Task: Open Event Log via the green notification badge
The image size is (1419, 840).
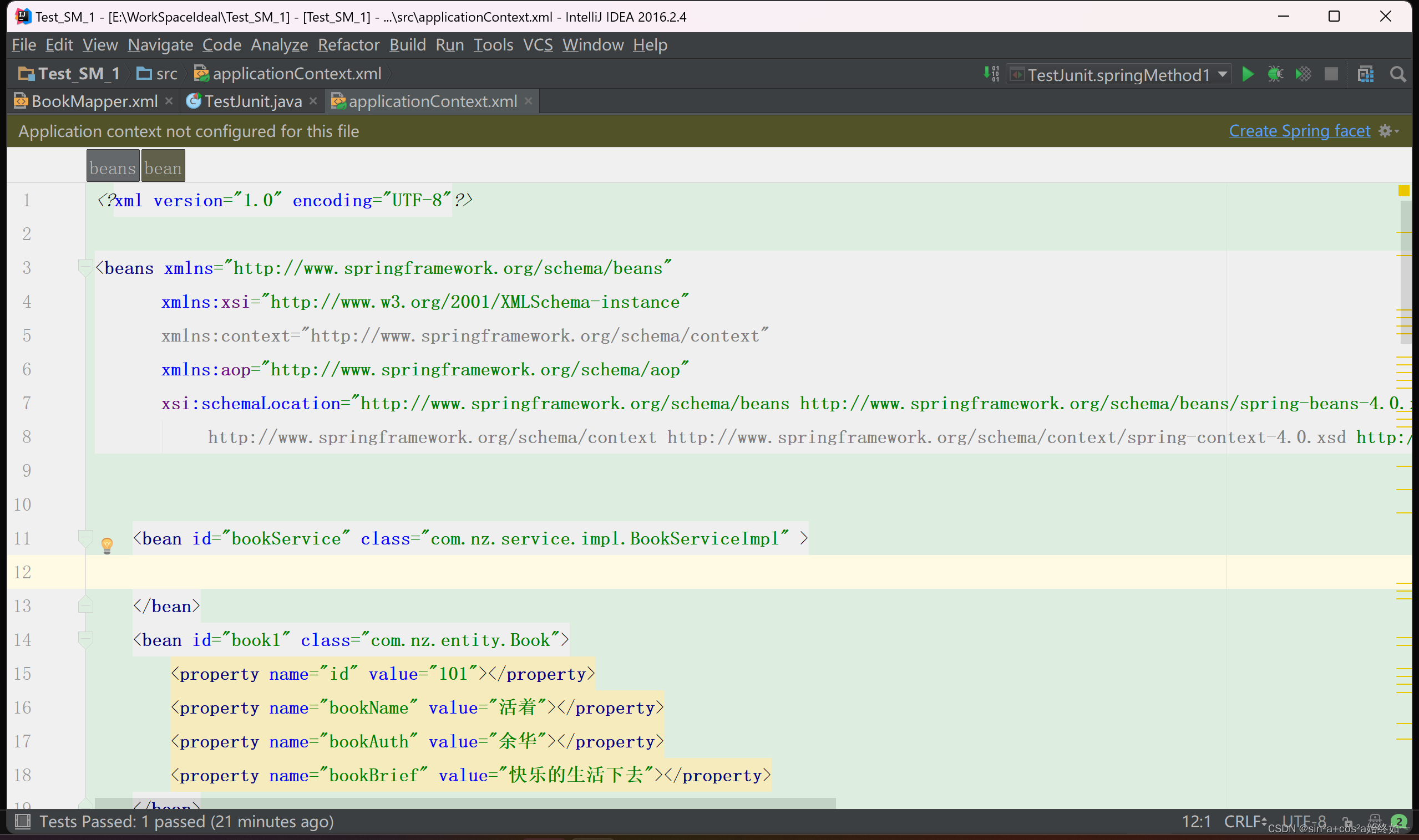Action: 1398,822
